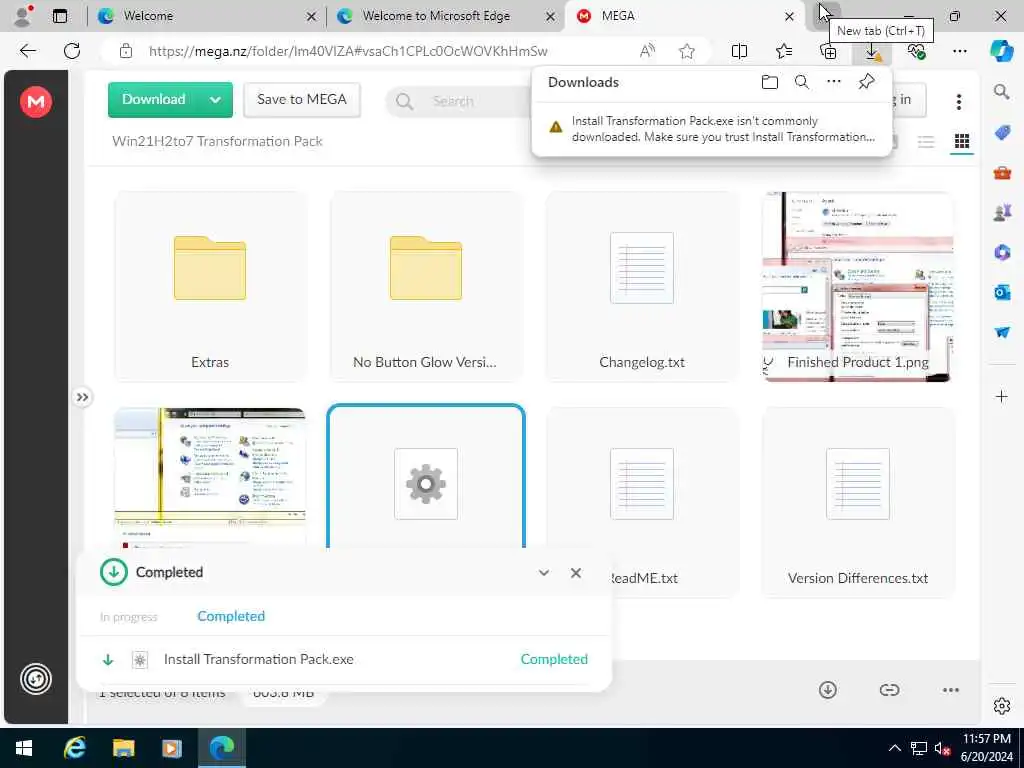Open Outlook in Edge sidebar
The image size is (1024, 768).
click(1001, 292)
